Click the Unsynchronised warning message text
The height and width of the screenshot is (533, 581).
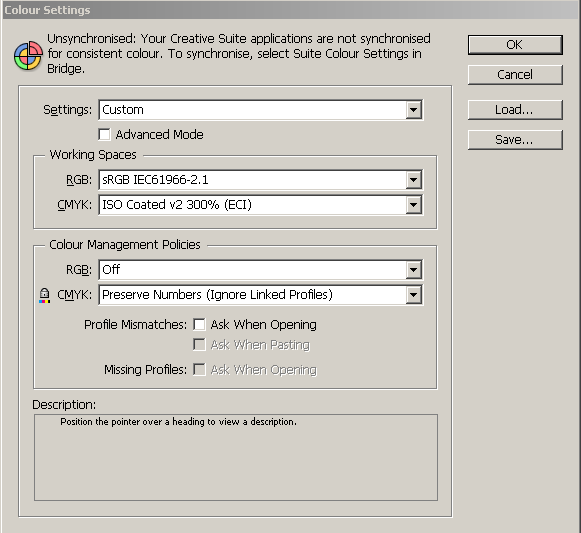(239, 54)
